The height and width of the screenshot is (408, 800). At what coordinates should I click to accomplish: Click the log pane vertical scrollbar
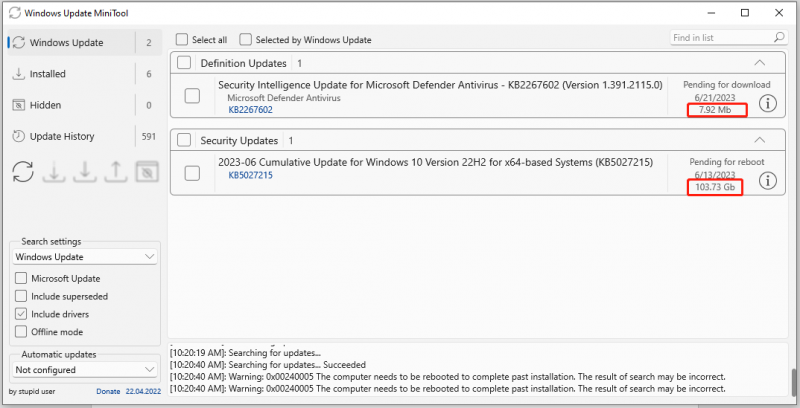793,380
